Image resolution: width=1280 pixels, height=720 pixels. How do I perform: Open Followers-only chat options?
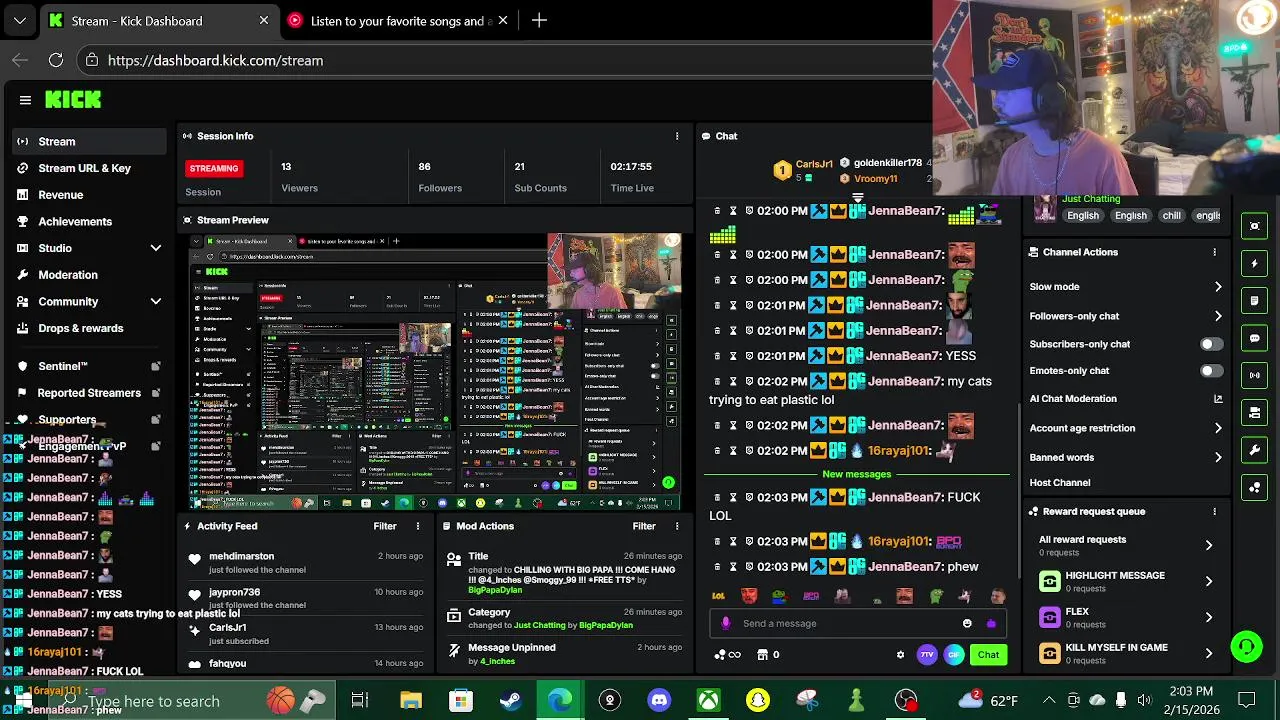1126,316
